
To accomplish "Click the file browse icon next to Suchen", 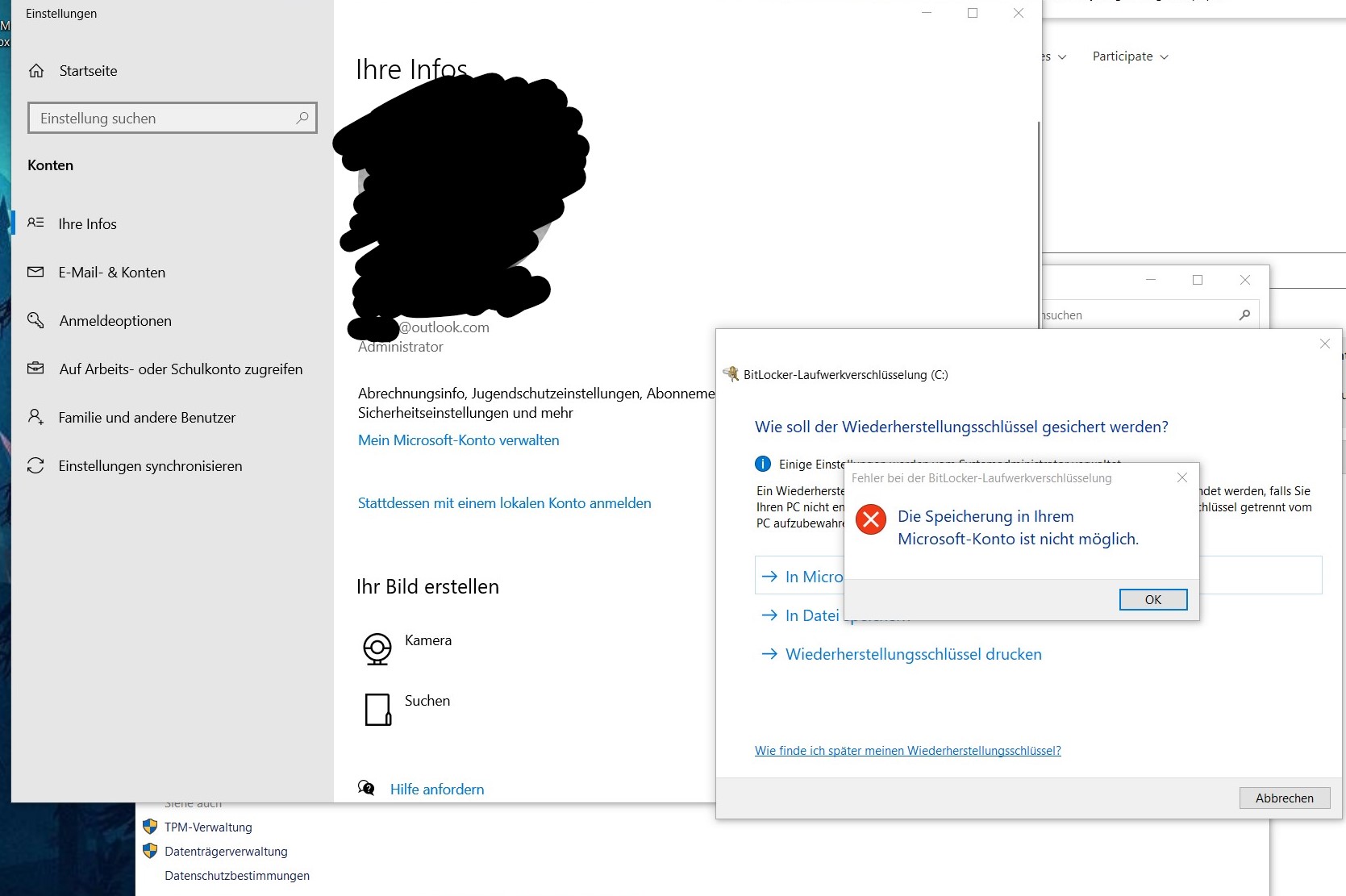I will (x=377, y=710).
